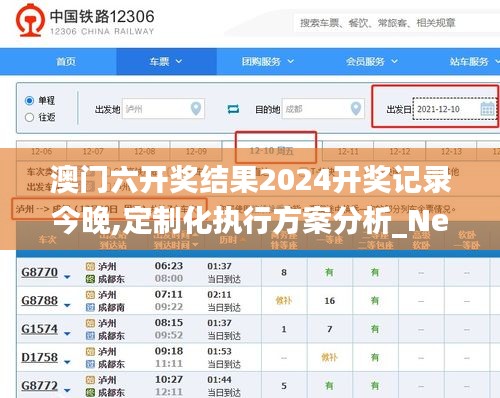500x398 pixels.
Task: Click the 候补 waitlist link for G8788
Action: click(x=284, y=301)
